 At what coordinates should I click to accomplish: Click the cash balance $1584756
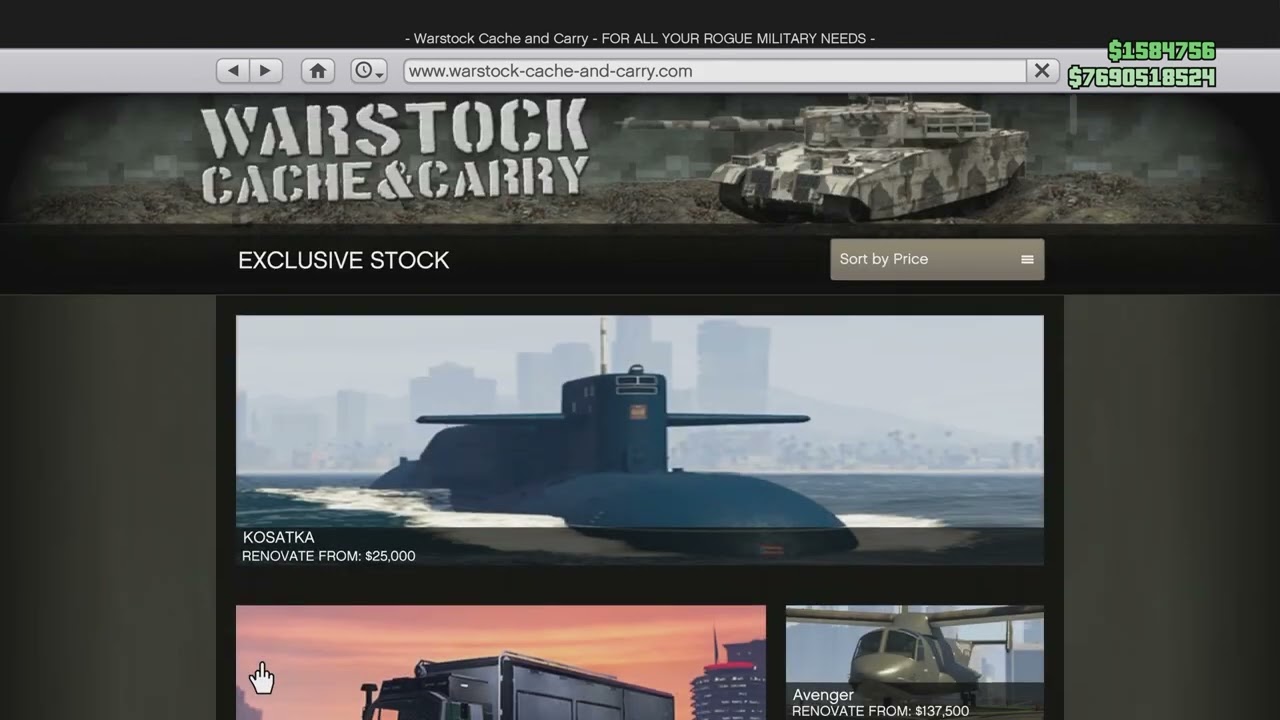click(x=1161, y=51)
